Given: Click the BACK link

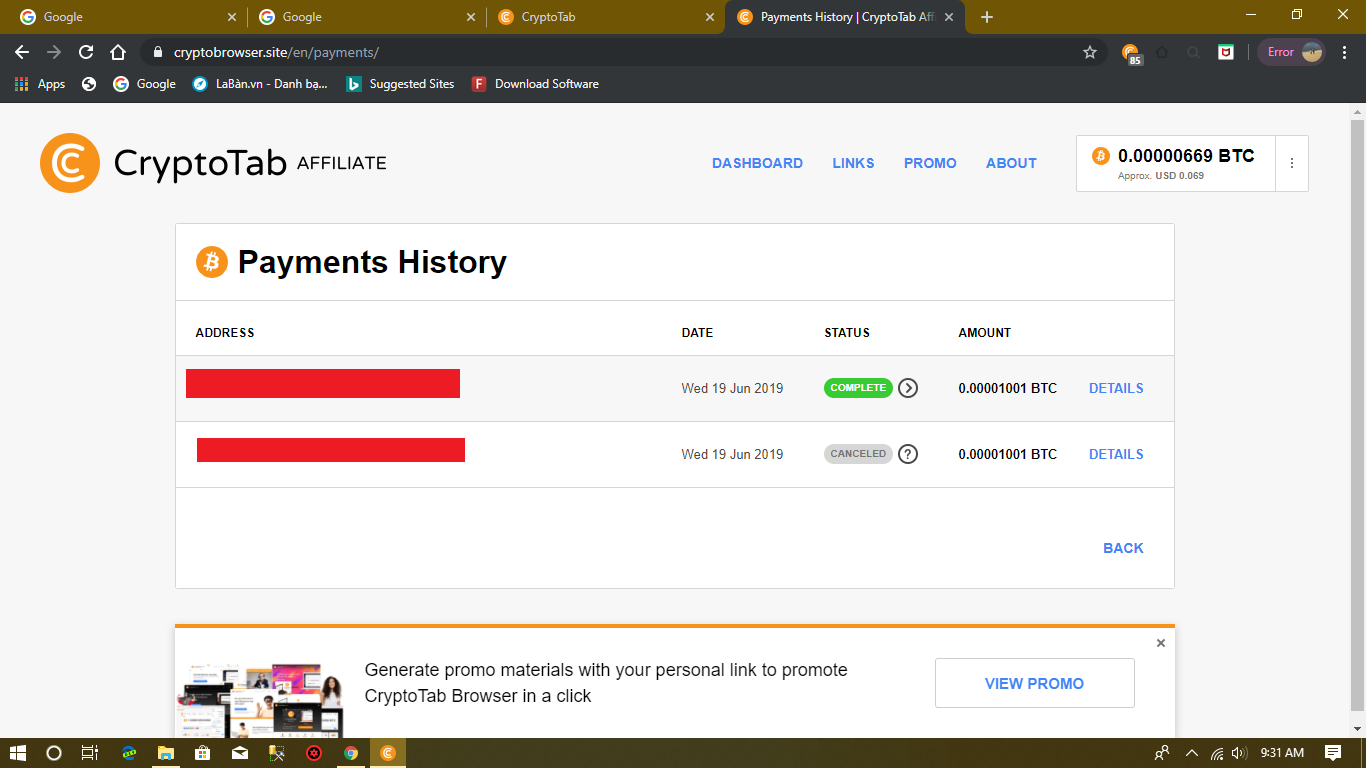Looking at the screenshot, I should tap(1123, 548).
